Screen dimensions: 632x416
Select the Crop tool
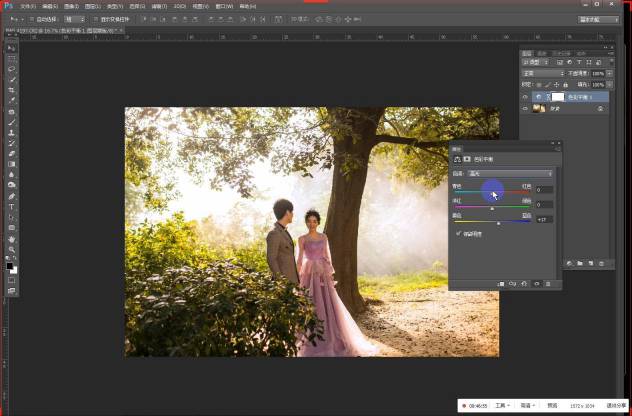click(11, 90)
